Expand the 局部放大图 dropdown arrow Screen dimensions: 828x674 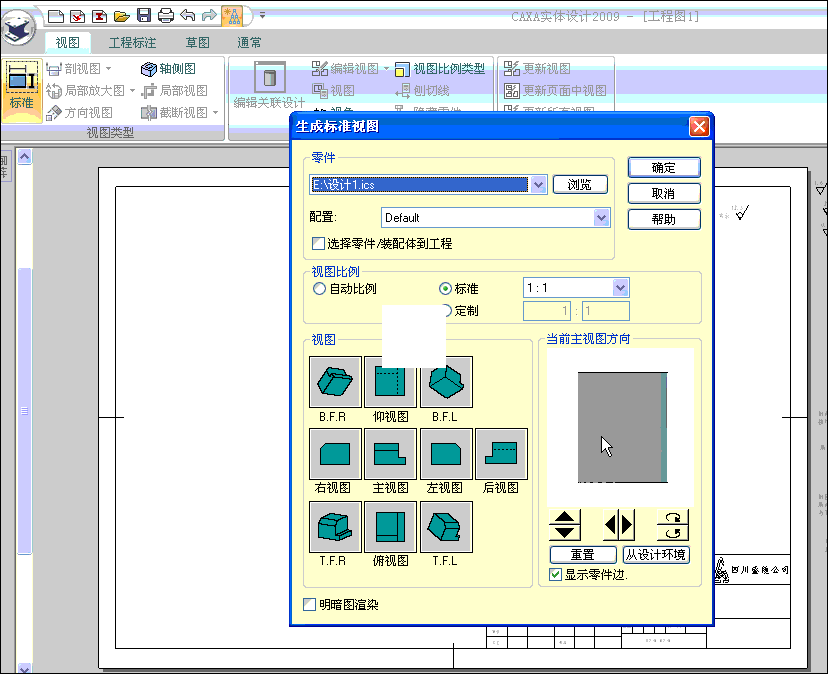pyautogui.click(x=132, y=91)
